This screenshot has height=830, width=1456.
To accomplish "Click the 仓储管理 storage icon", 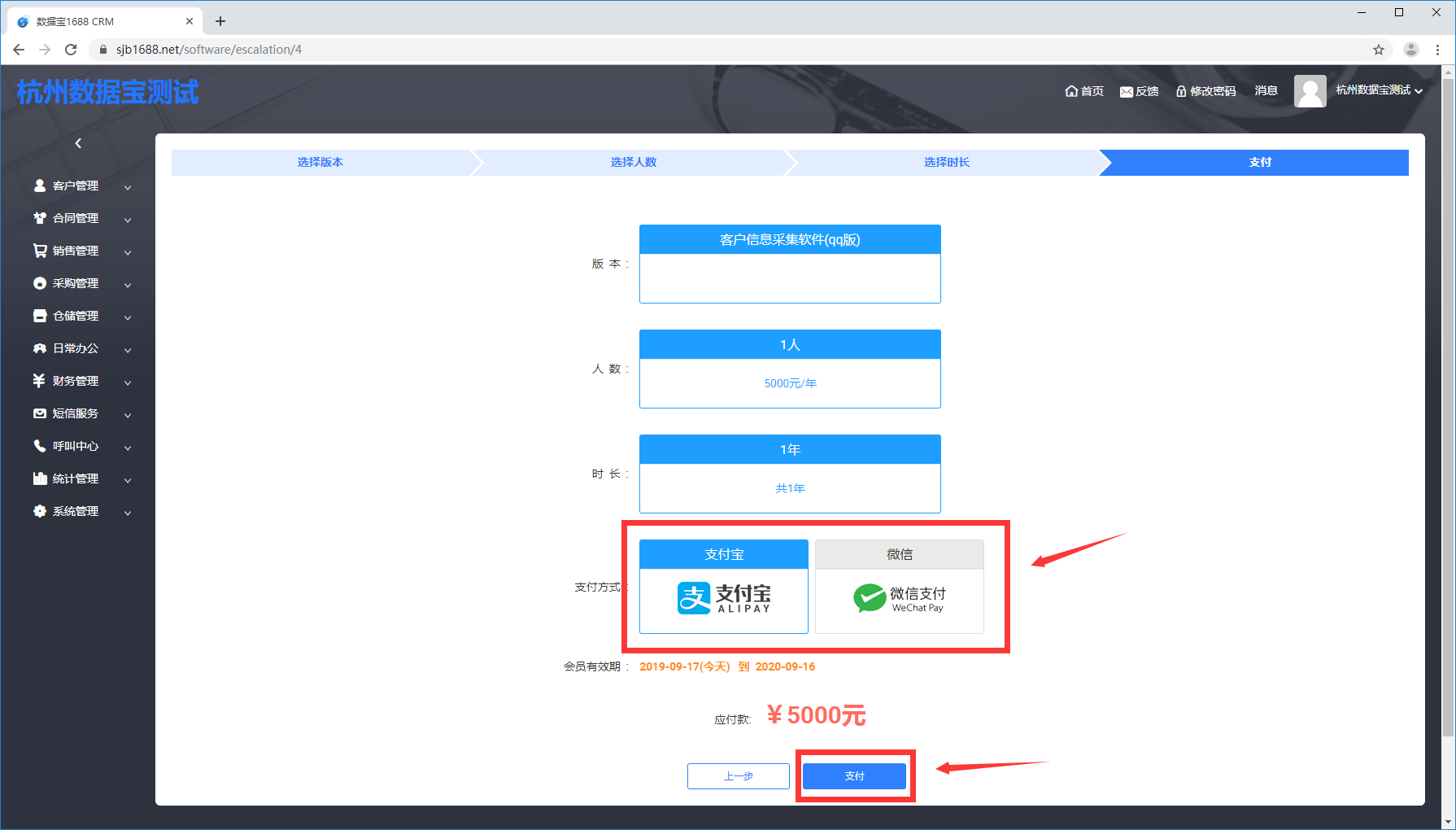I will click(39, 316).
